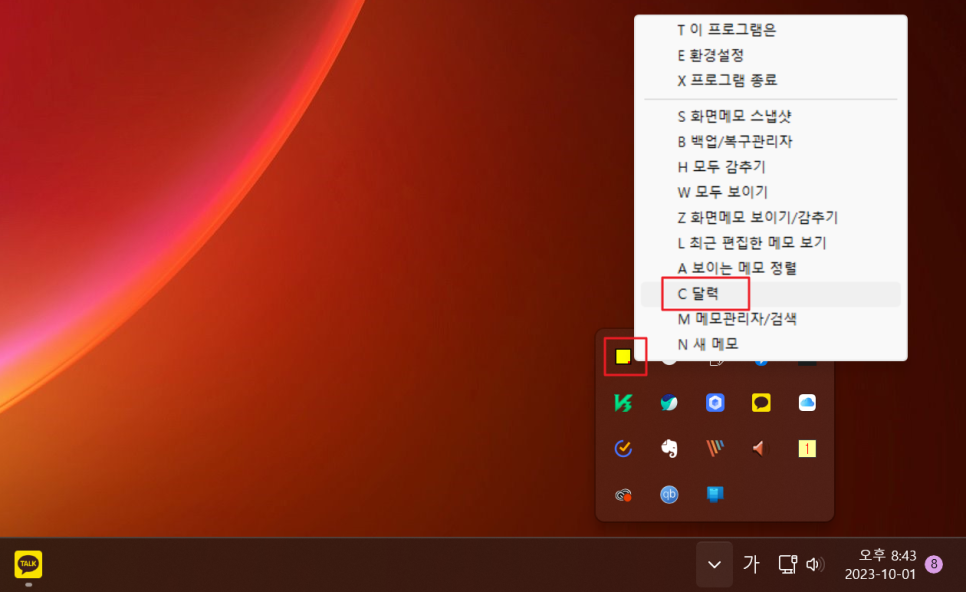Open the network status icon on taskbar
This screenshot has width=966, height=592.
tap(787, 564)
